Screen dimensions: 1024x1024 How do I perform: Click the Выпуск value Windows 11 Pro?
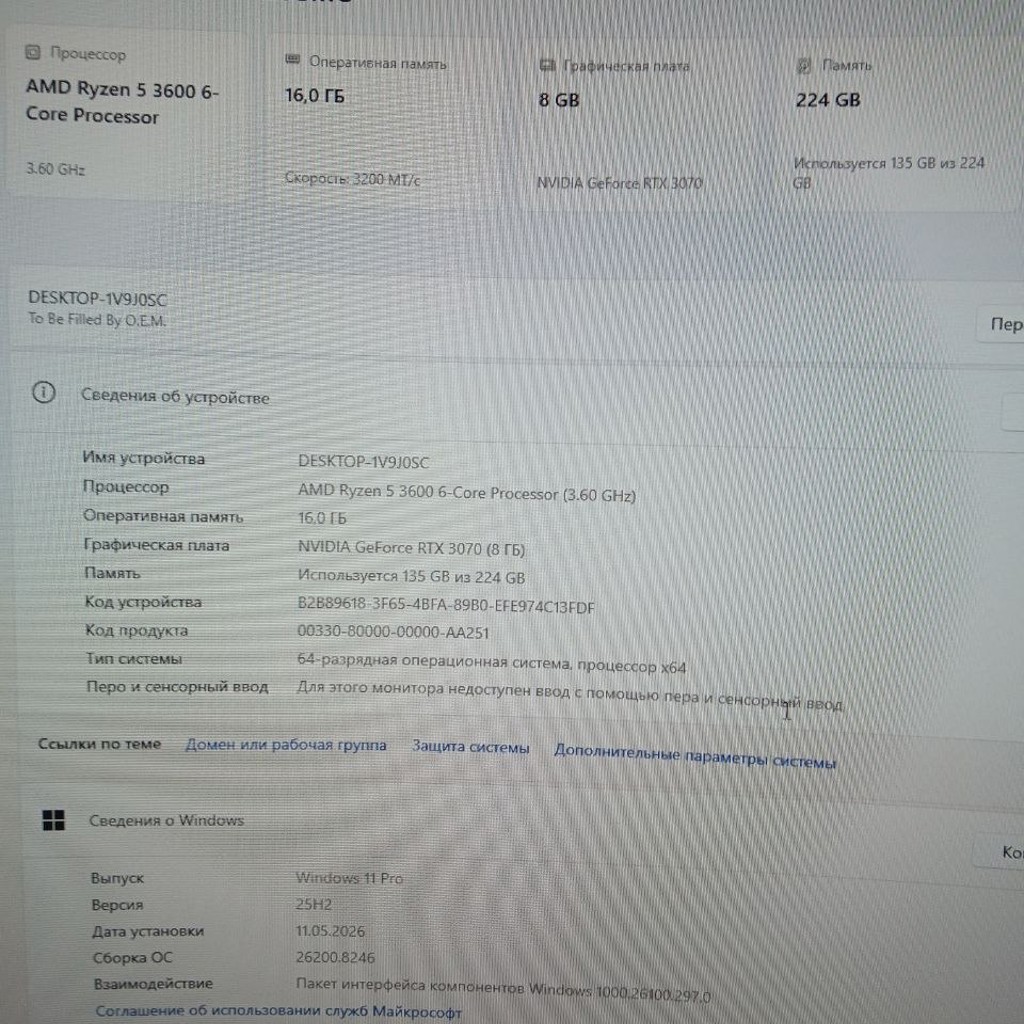tap(349, 878)
